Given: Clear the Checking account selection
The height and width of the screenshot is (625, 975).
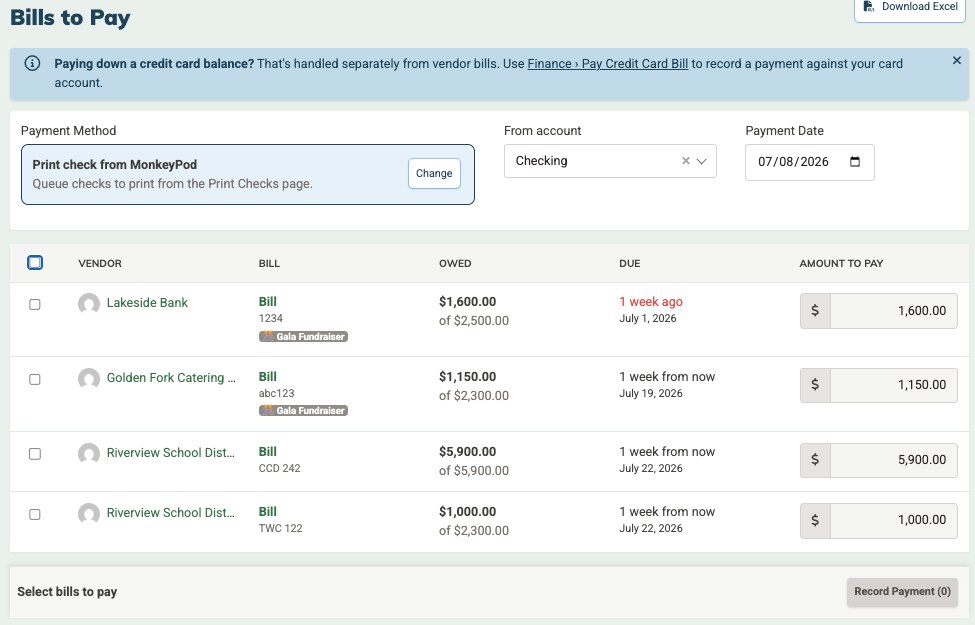Looking at the screenshot, I should [x=685, y=161].
